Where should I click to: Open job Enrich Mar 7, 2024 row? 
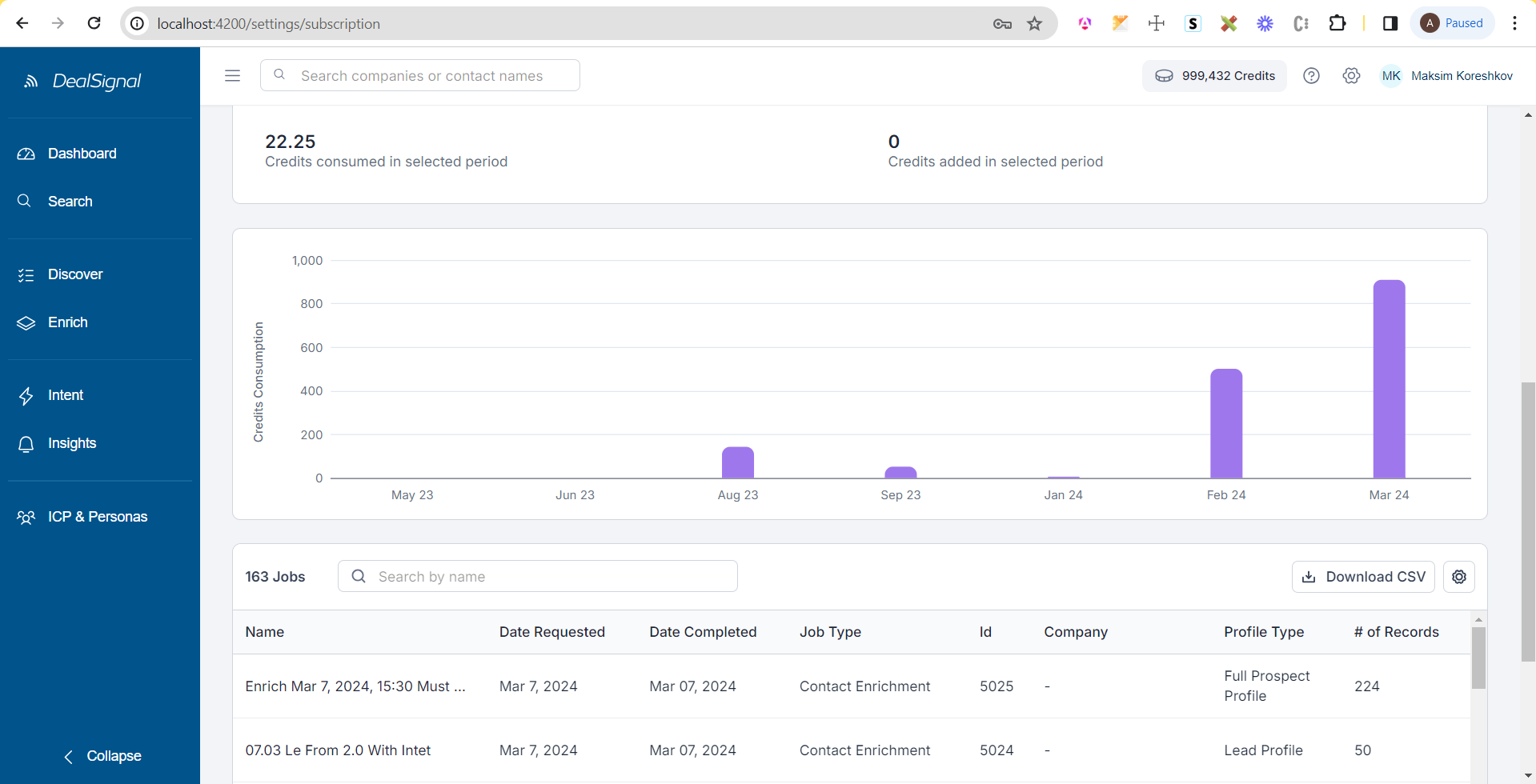355,686
